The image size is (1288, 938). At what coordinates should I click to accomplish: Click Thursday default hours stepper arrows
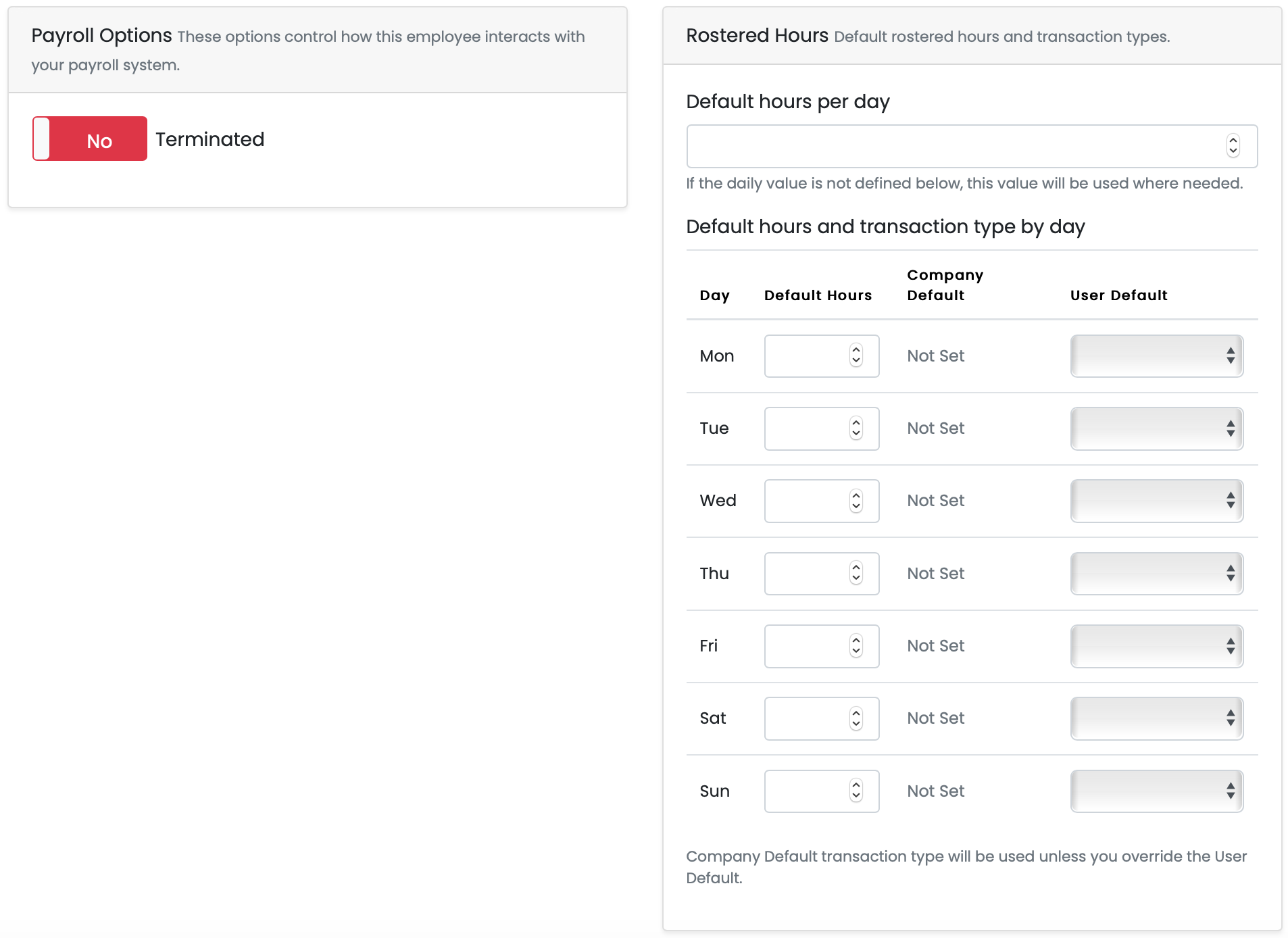point(856,573)
